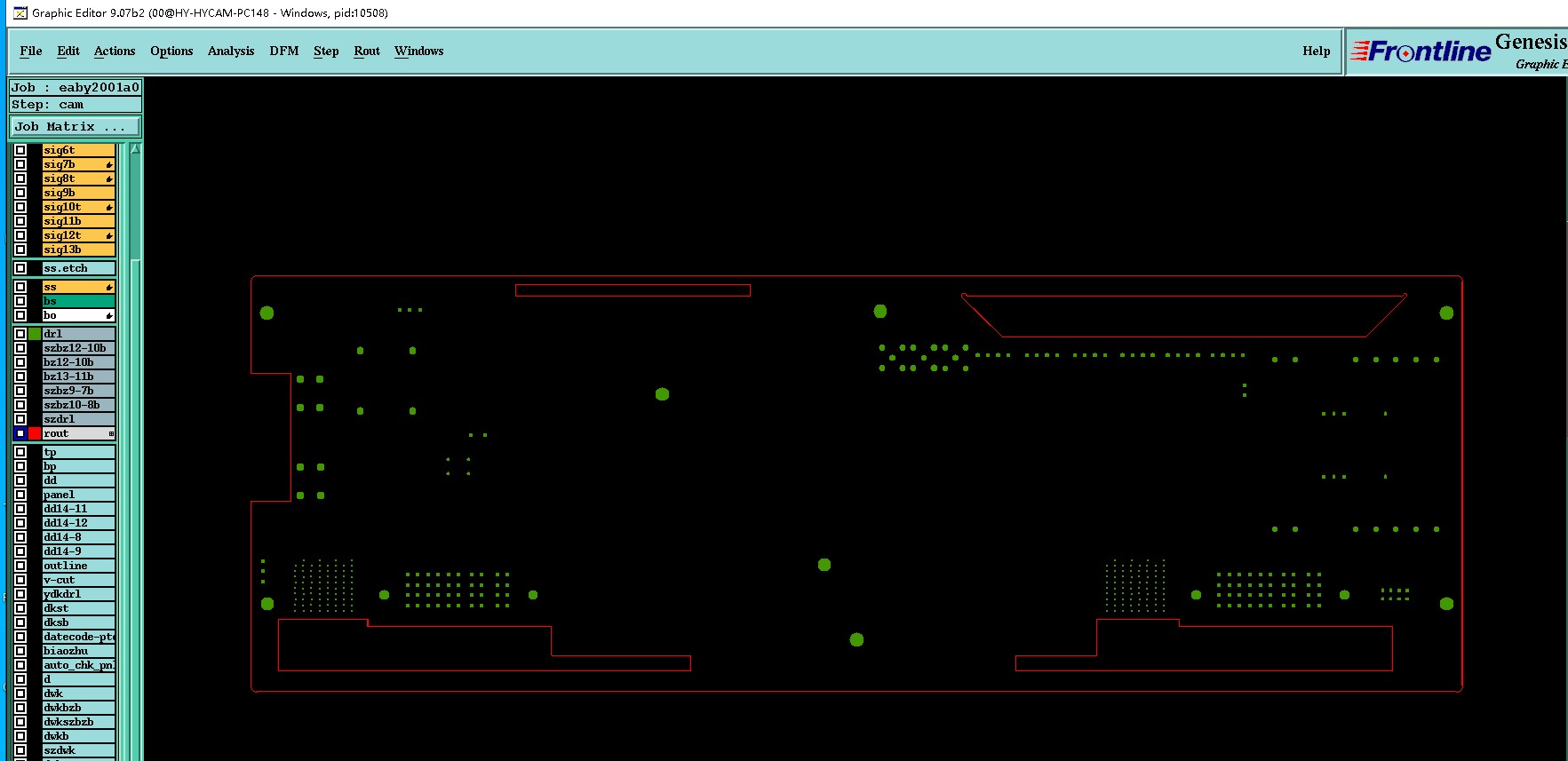
Task: Select the auto_chk_pnl layer name
Action: click(79, 665)
